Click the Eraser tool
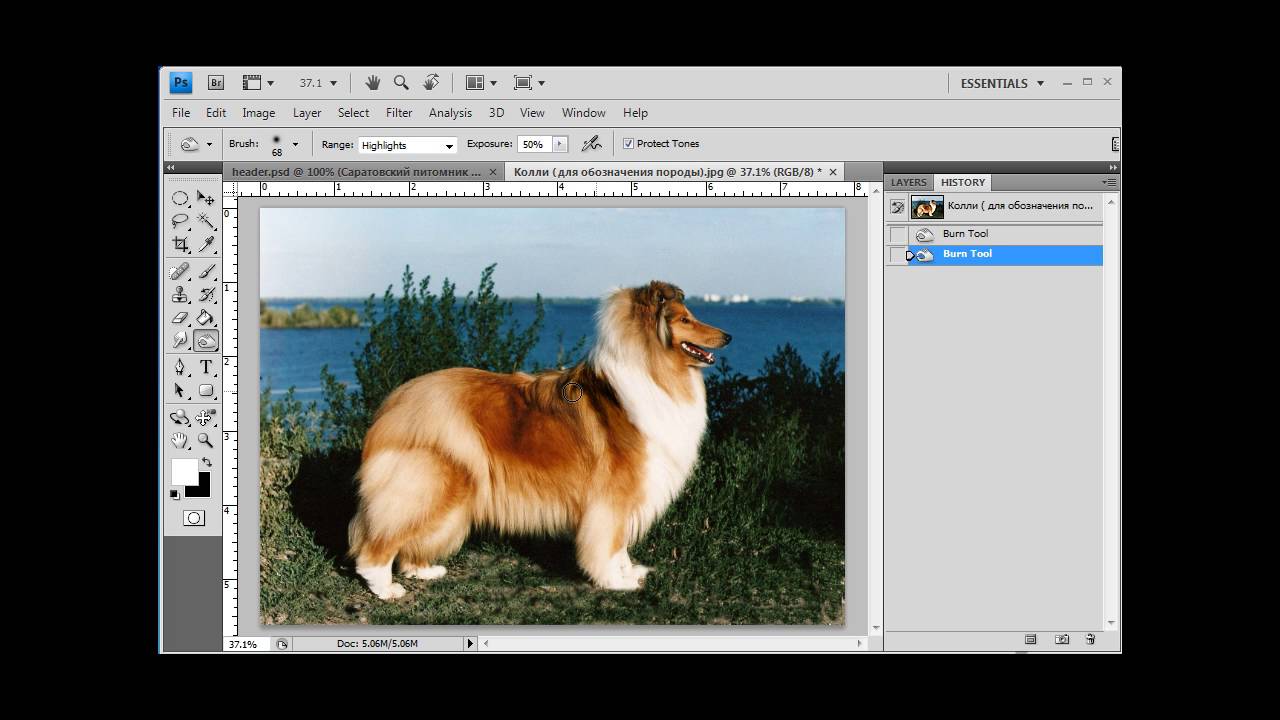 (x=180, y=318)
